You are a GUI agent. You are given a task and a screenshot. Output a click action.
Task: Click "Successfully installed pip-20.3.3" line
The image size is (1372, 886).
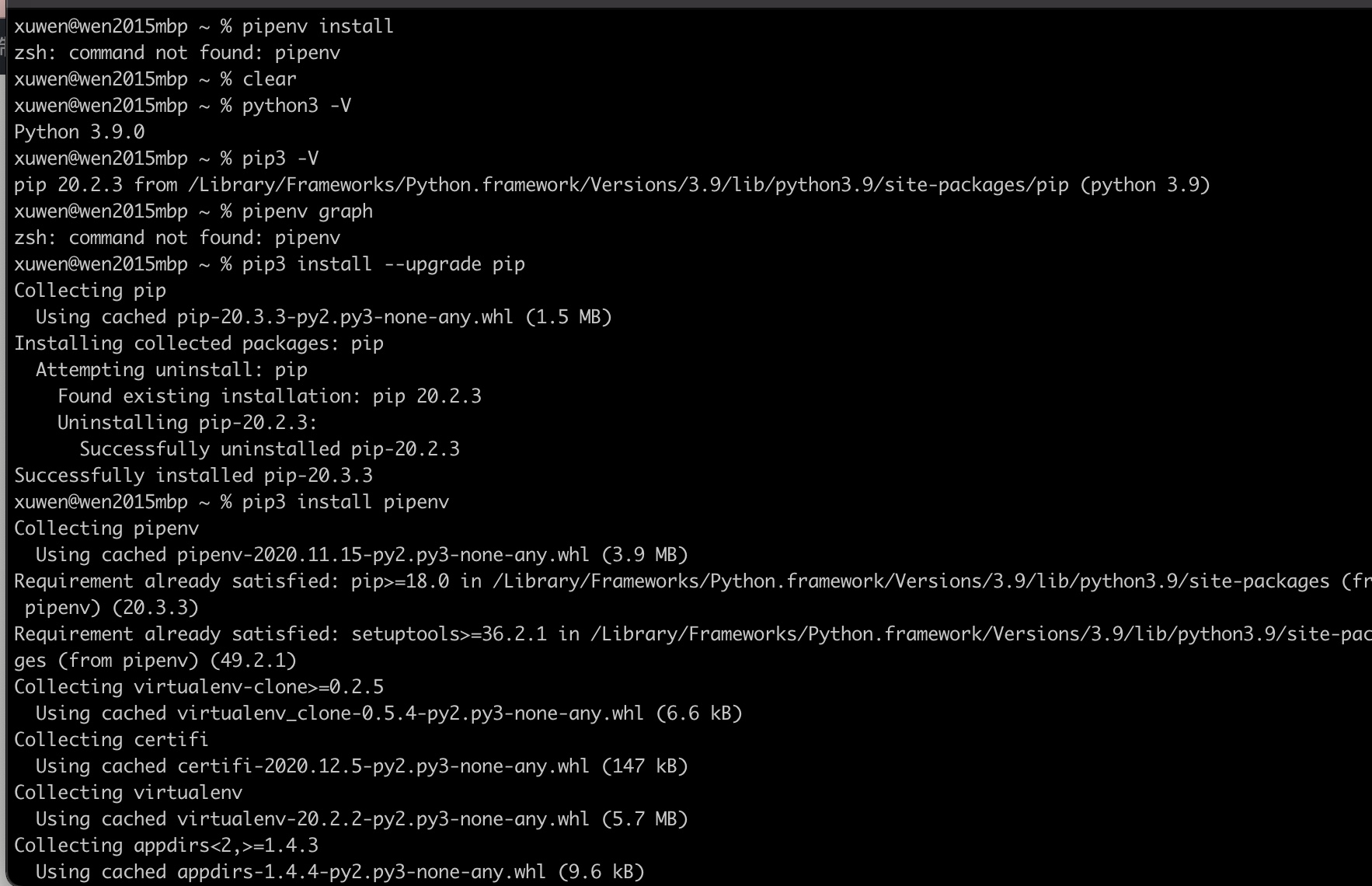click(193, 476)
